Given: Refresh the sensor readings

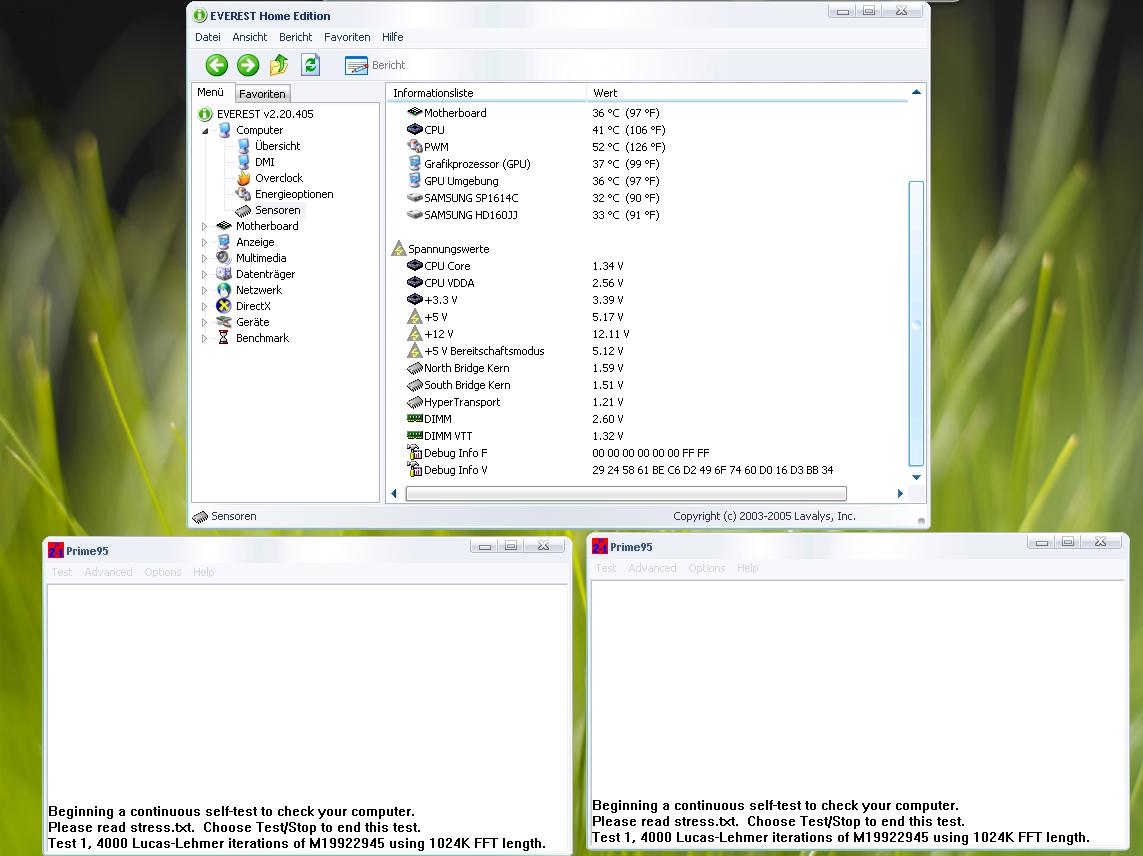Looking at the screenshot, I should tap(311, 65).
